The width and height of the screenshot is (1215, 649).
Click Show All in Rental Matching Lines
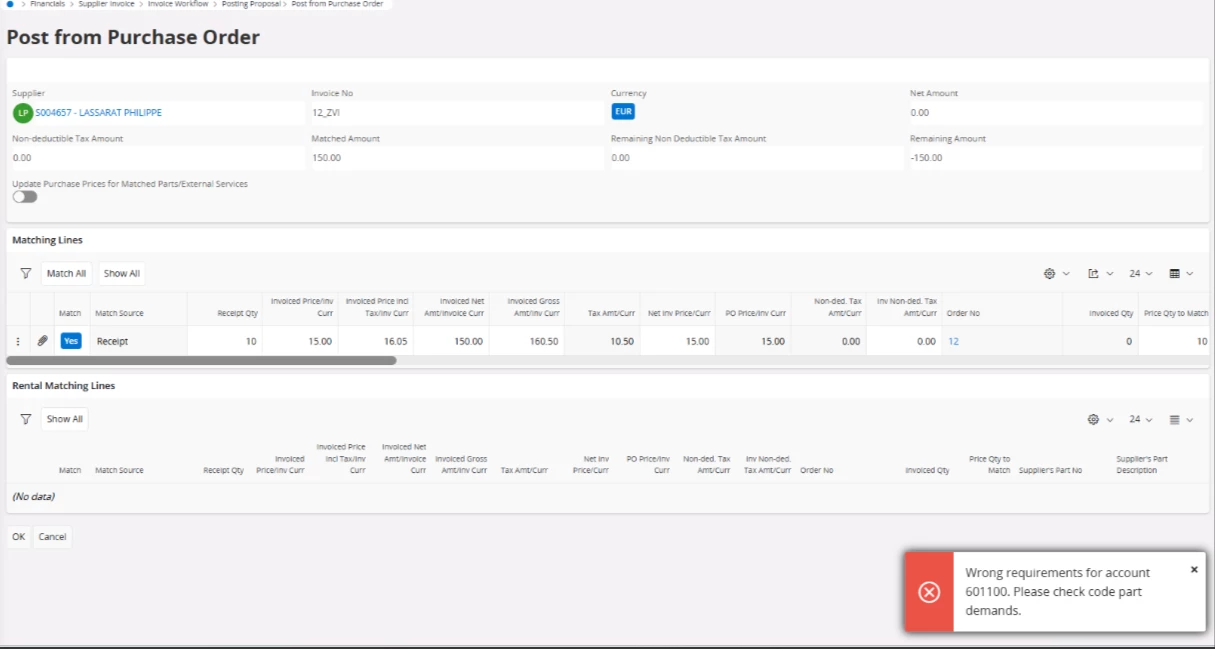[65, 419]
